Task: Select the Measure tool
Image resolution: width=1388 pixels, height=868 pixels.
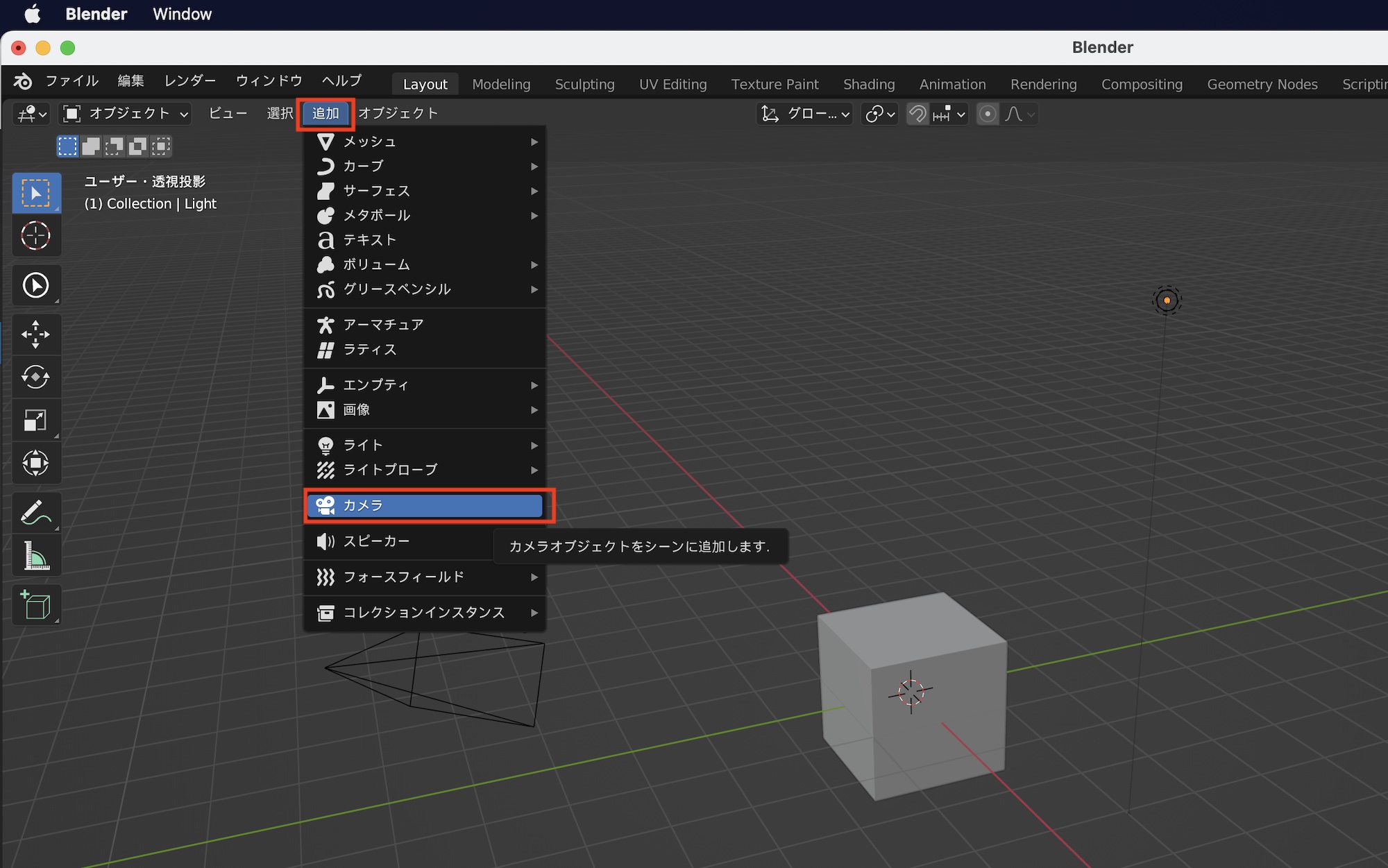Action: coord(35,556)
